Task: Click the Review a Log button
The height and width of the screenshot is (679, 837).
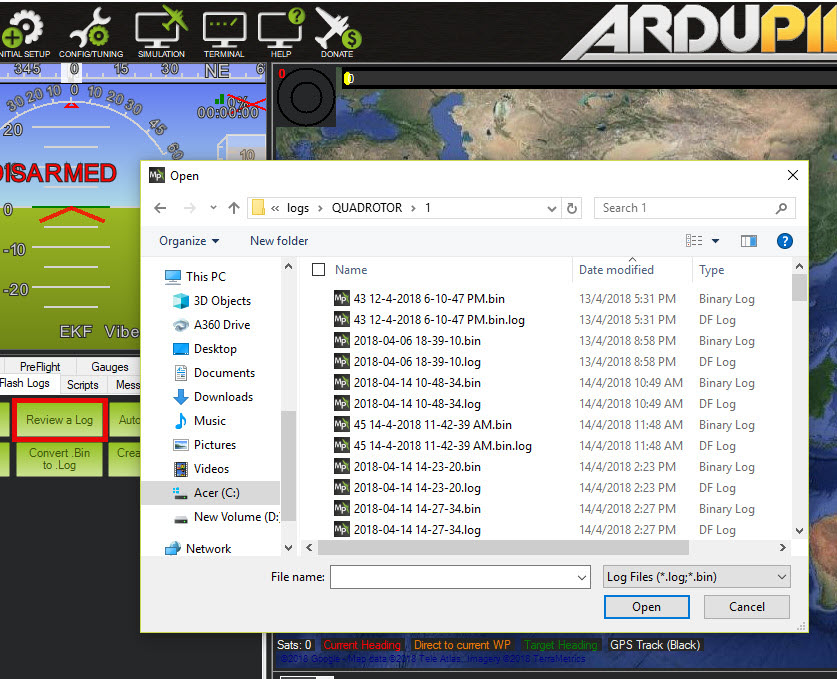Action: (x=58, y=420)
